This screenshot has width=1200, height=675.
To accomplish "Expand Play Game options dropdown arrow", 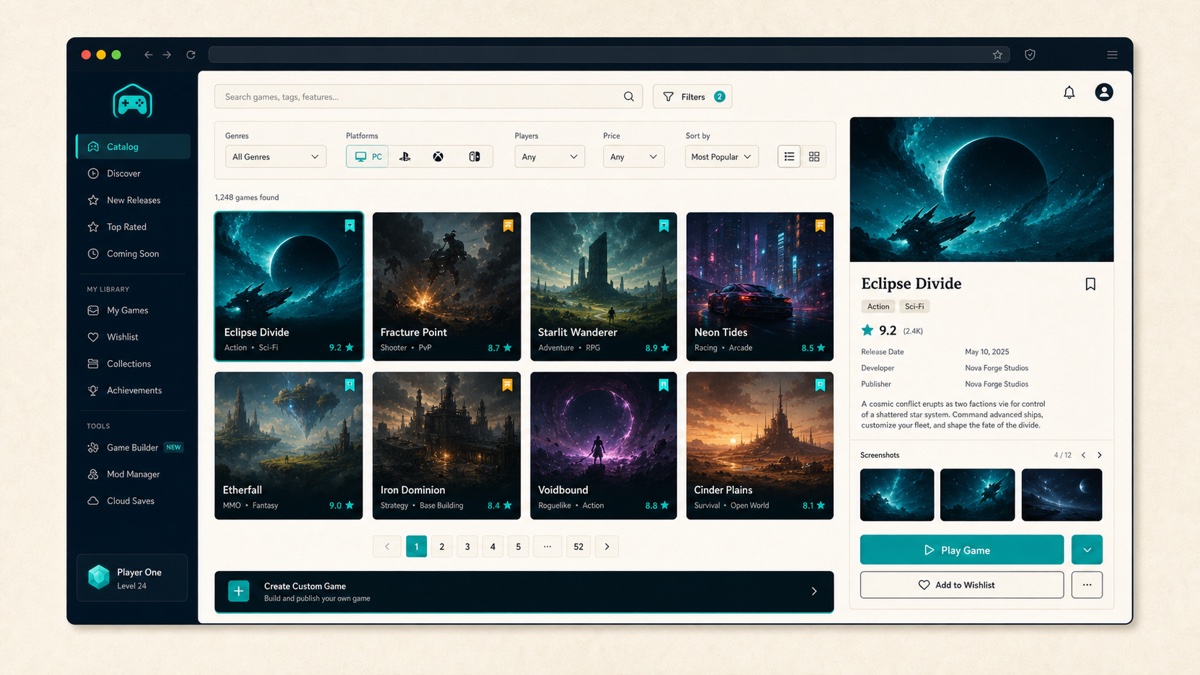I will click(1087, 550).
